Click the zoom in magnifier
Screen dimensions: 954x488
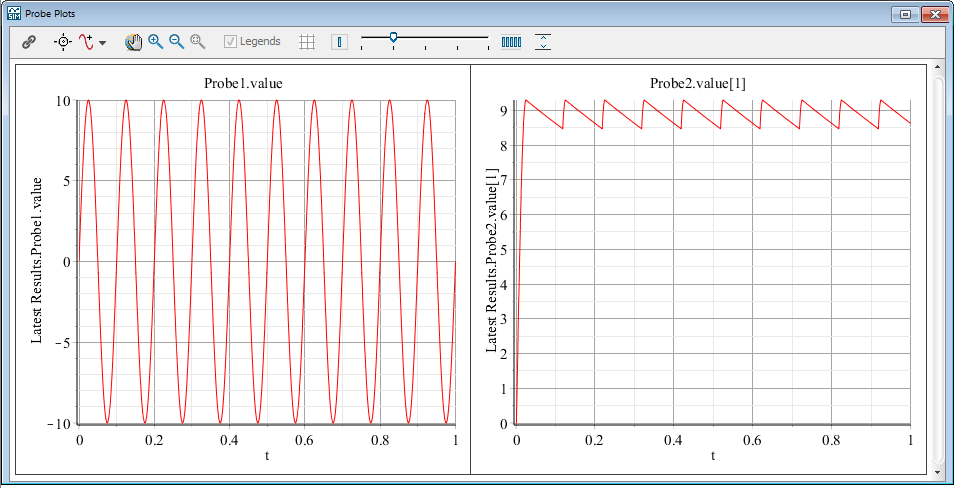[x=155, y=42]
